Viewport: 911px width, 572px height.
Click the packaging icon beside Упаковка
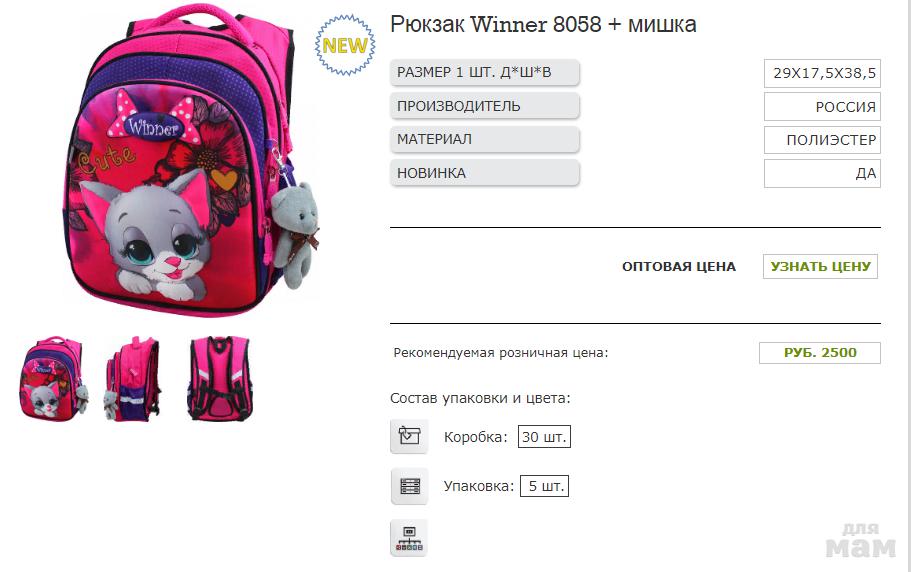click(409, 486)
